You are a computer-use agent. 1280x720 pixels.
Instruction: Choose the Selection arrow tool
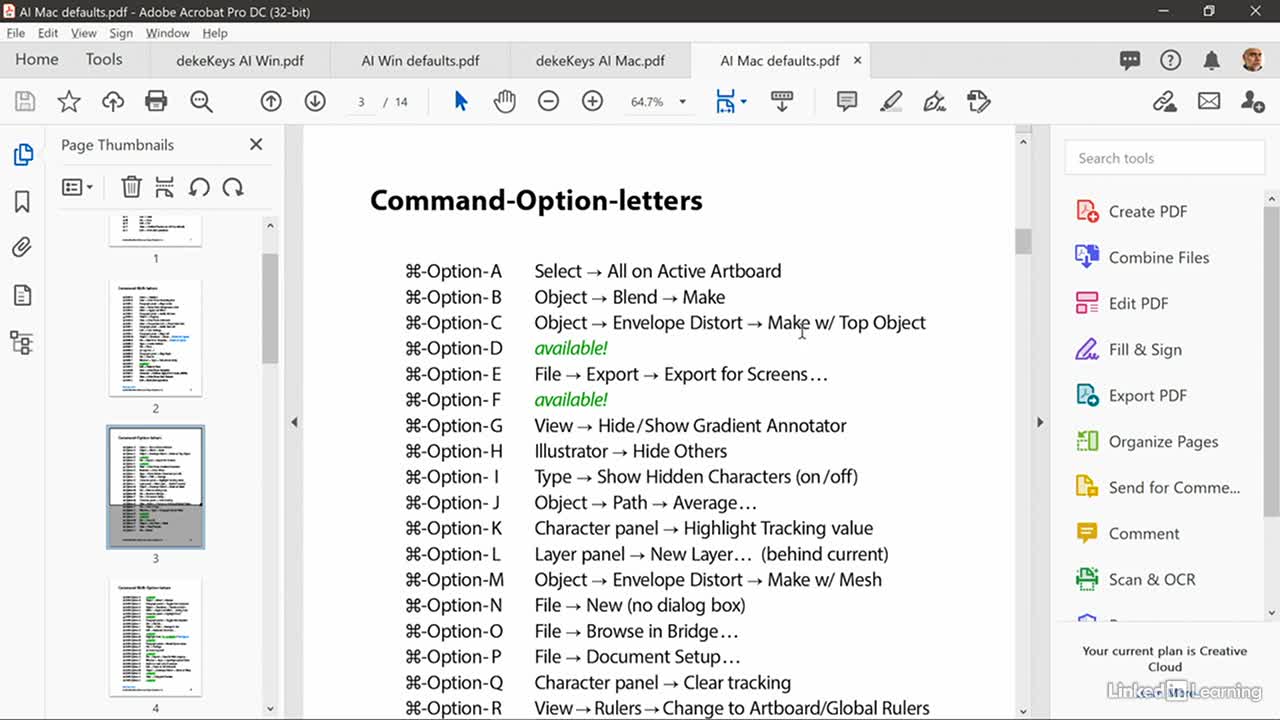461,101
